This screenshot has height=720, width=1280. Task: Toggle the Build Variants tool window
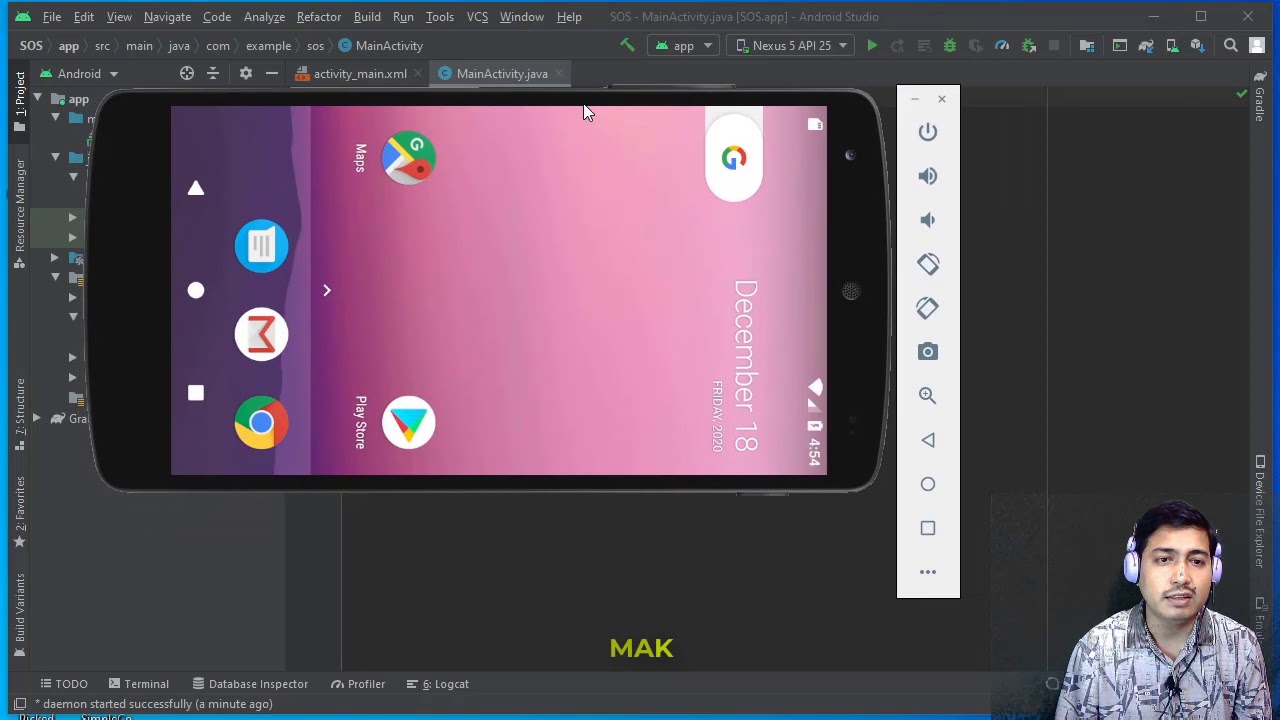pyautogui.click(x=19, y=614)
